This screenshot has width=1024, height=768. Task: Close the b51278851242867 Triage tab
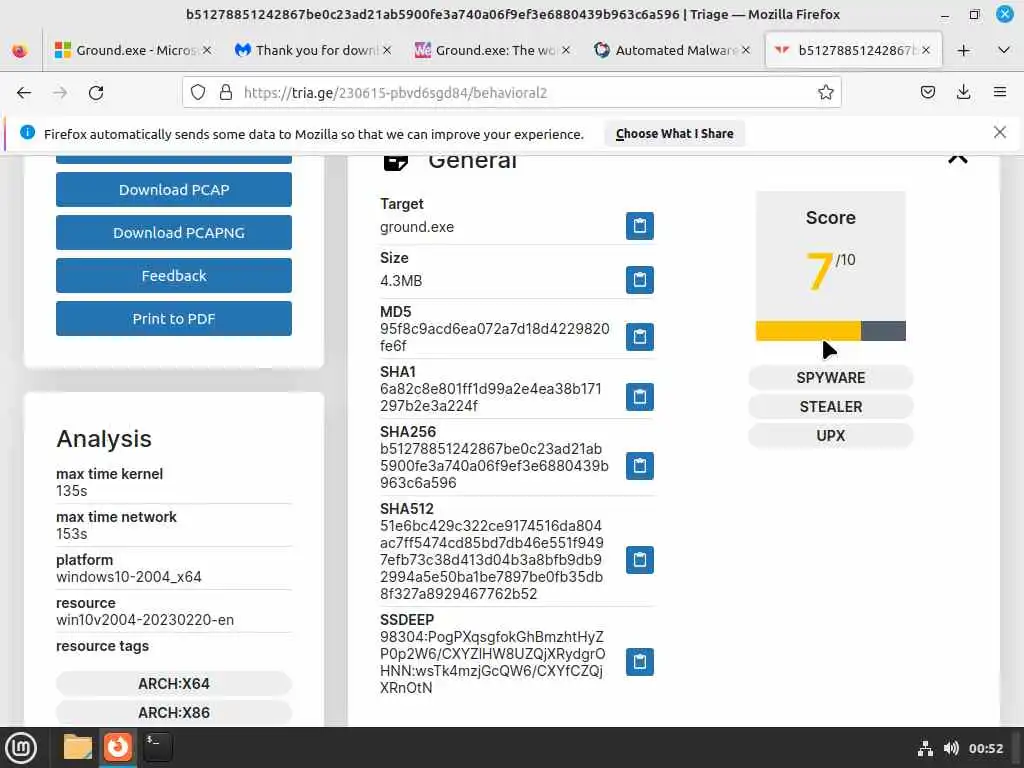point(925,50)
